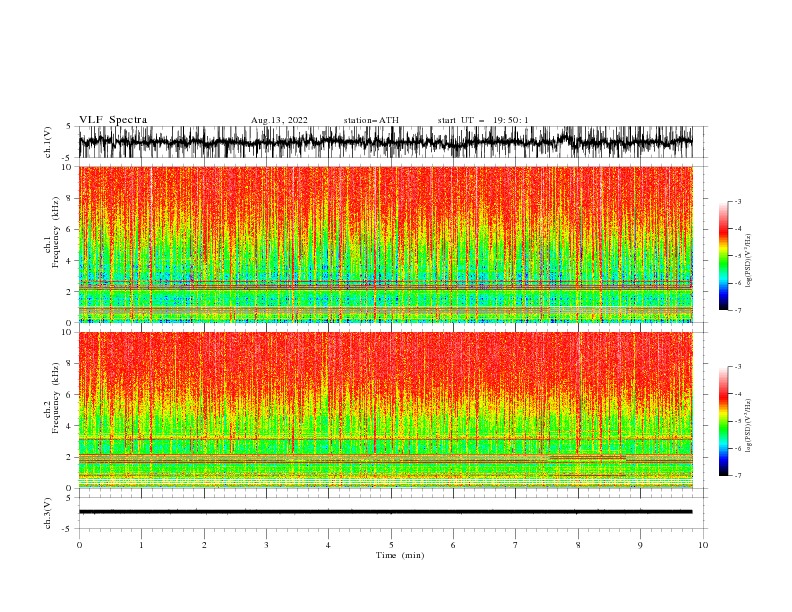Click the ch.1 frequency tick label "6"
Screen dimensions: 792x612
(x=70, y=229)
